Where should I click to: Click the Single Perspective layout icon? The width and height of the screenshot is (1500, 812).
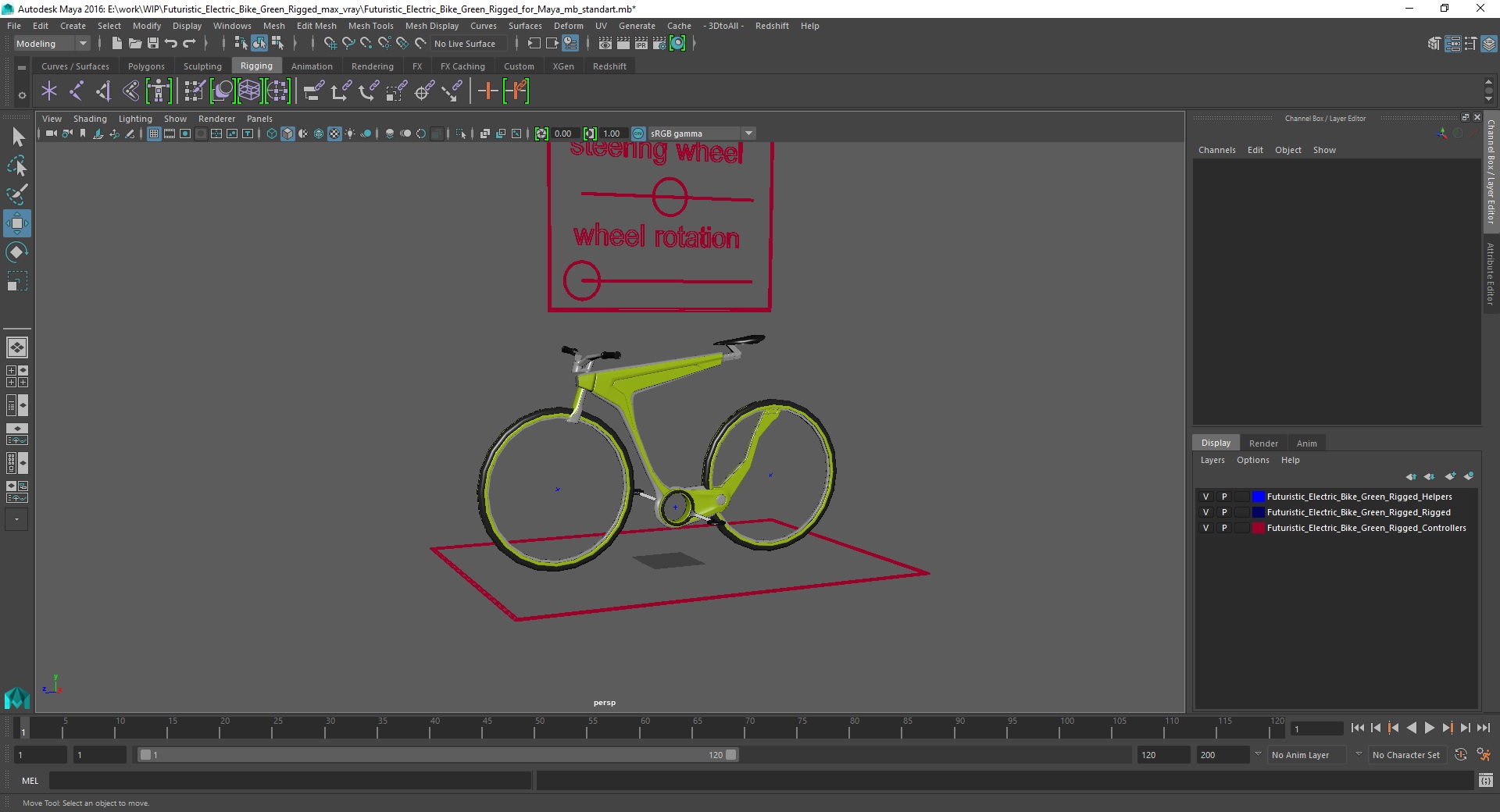click(17, 347)
